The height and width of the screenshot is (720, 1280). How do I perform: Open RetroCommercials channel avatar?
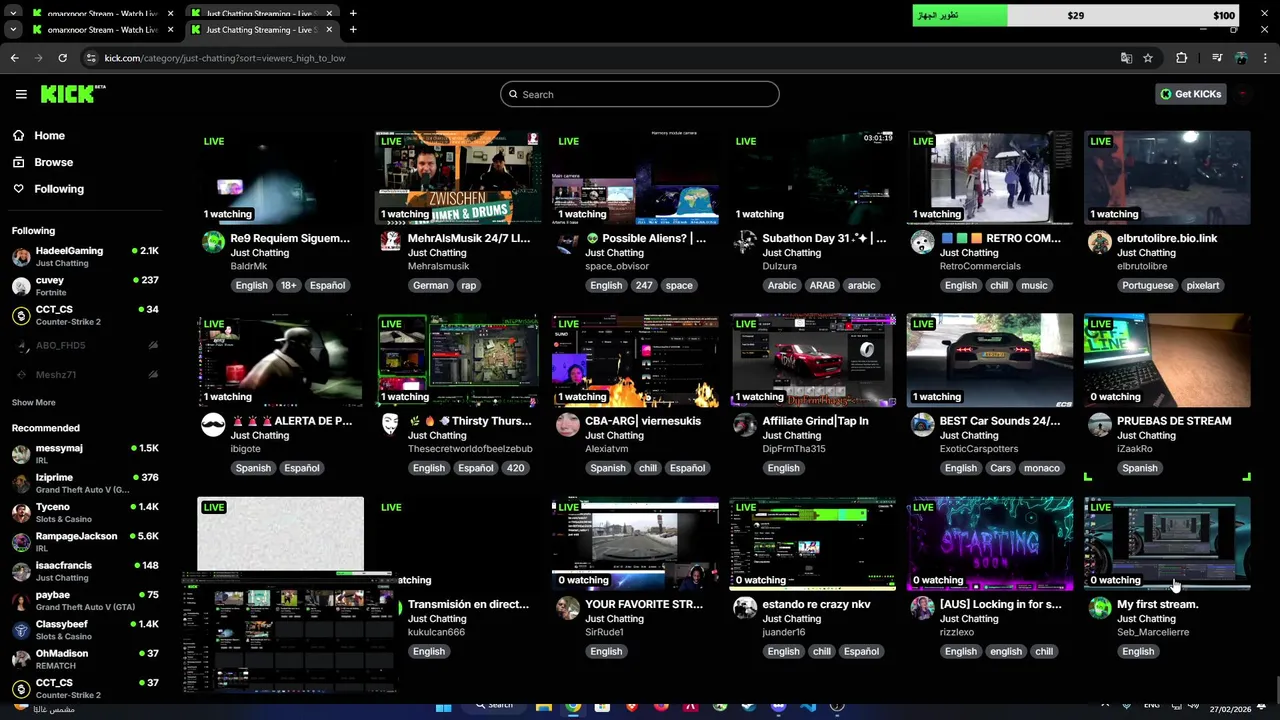(922, 242)
